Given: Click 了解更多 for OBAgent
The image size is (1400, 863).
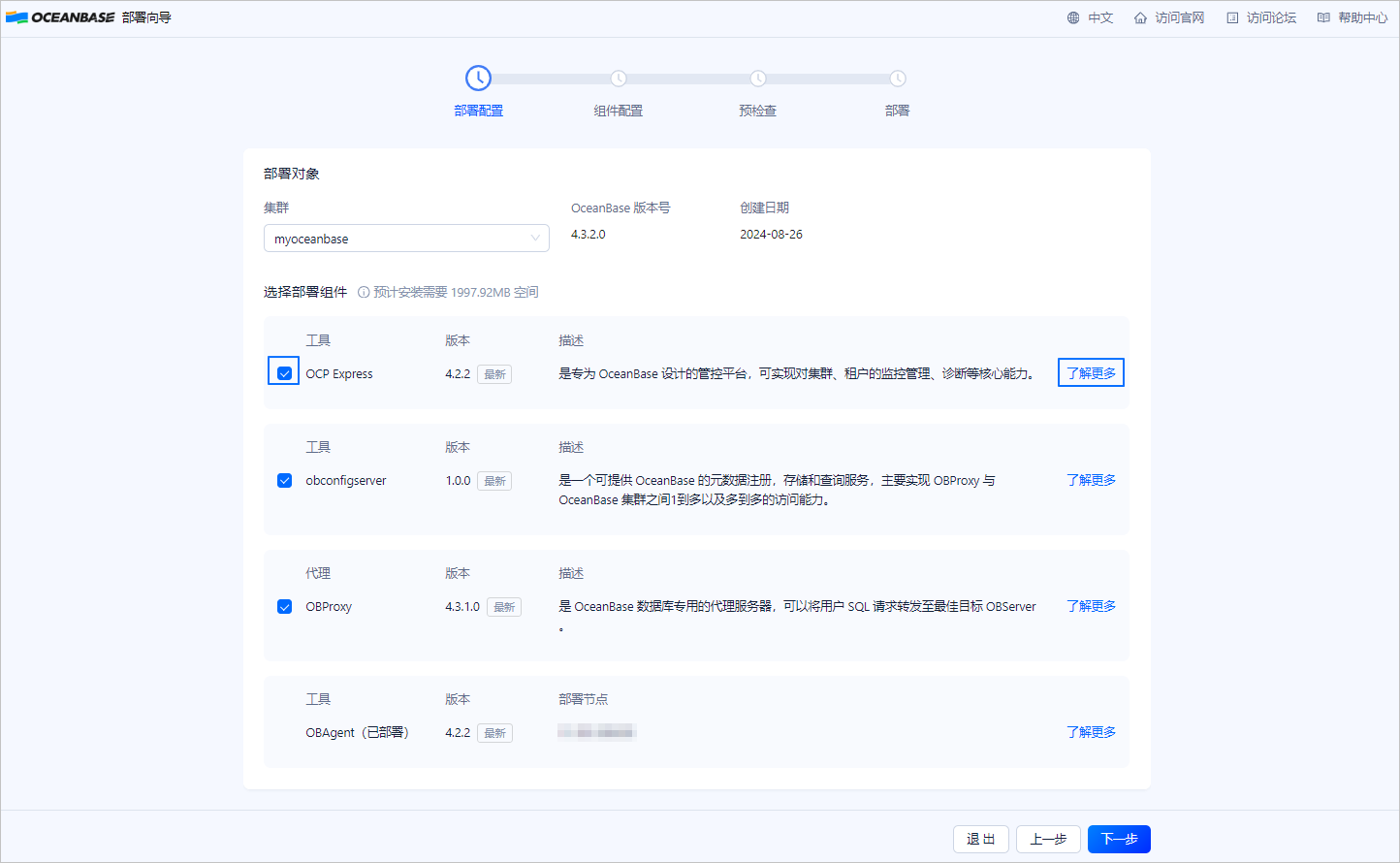Looking at the screenshot, I should tap(1091, 732).
